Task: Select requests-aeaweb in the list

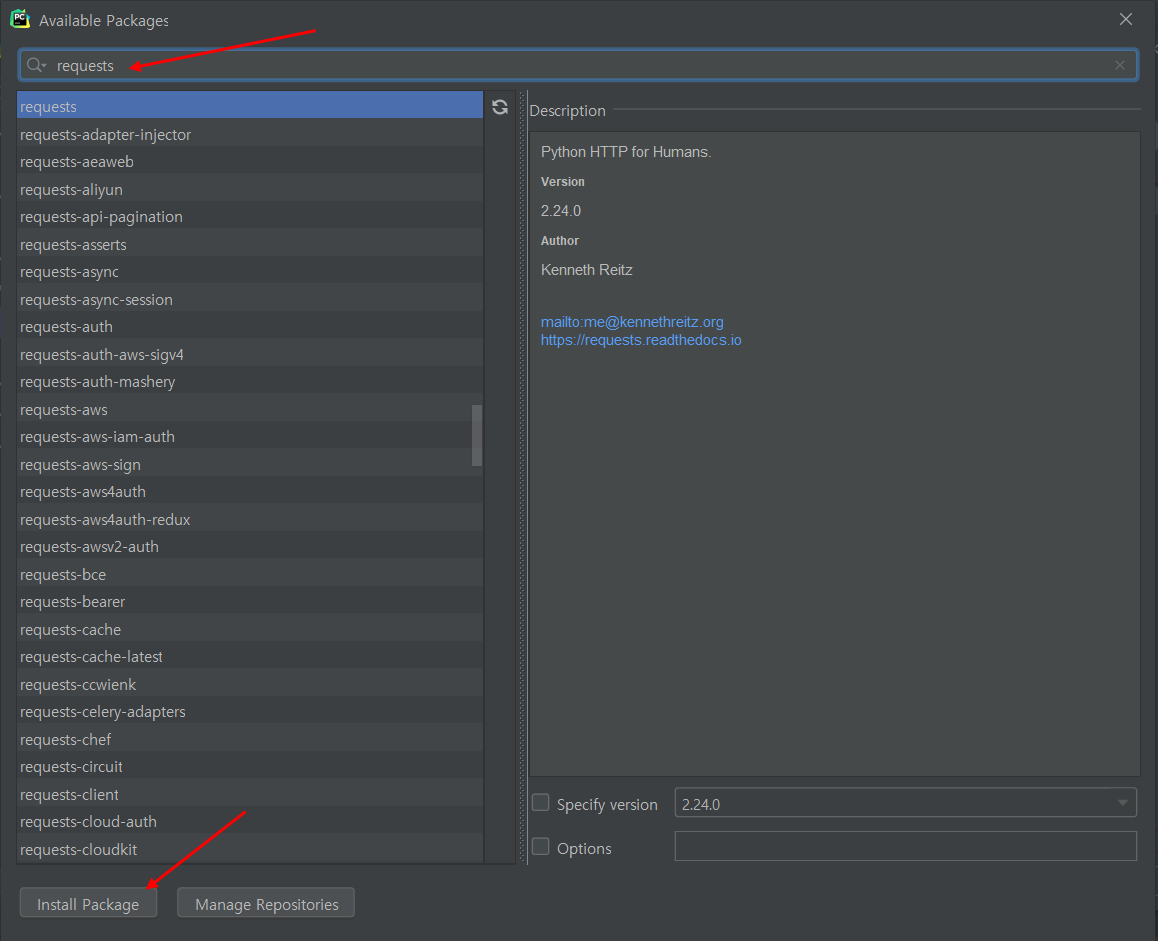Action: [250, 162]
